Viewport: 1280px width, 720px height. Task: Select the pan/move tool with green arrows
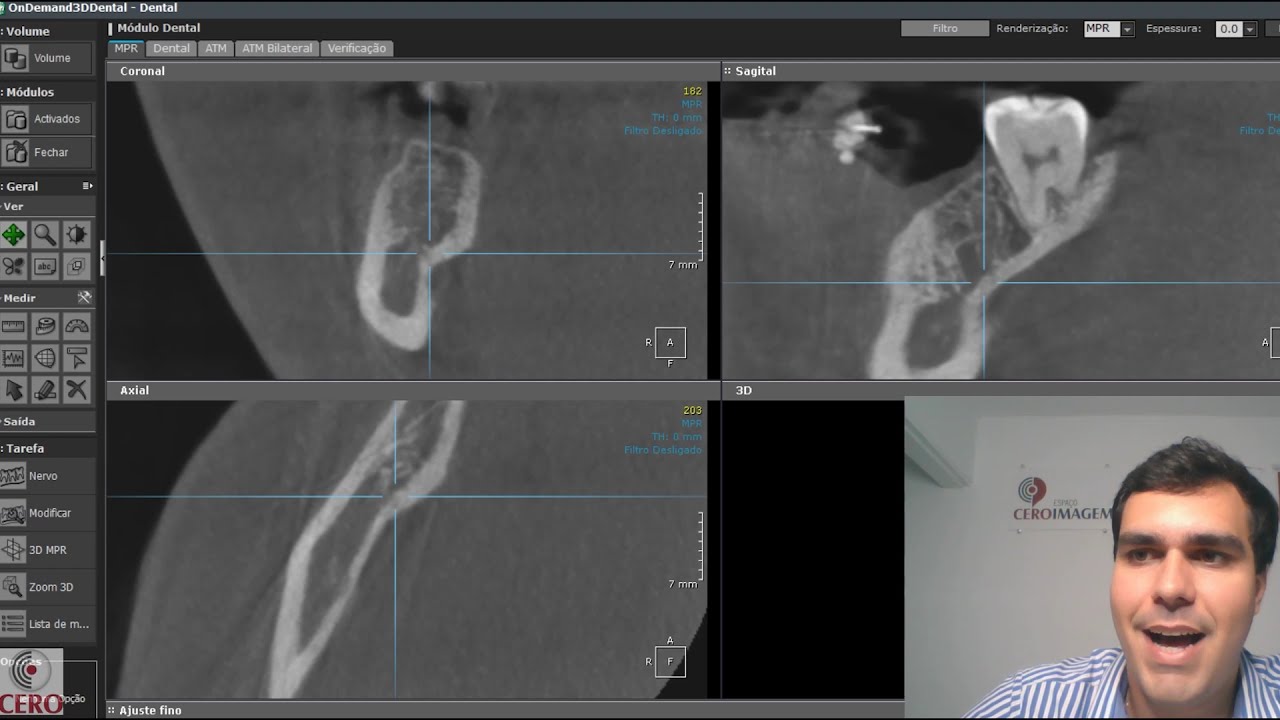click(x=13, y=235)
